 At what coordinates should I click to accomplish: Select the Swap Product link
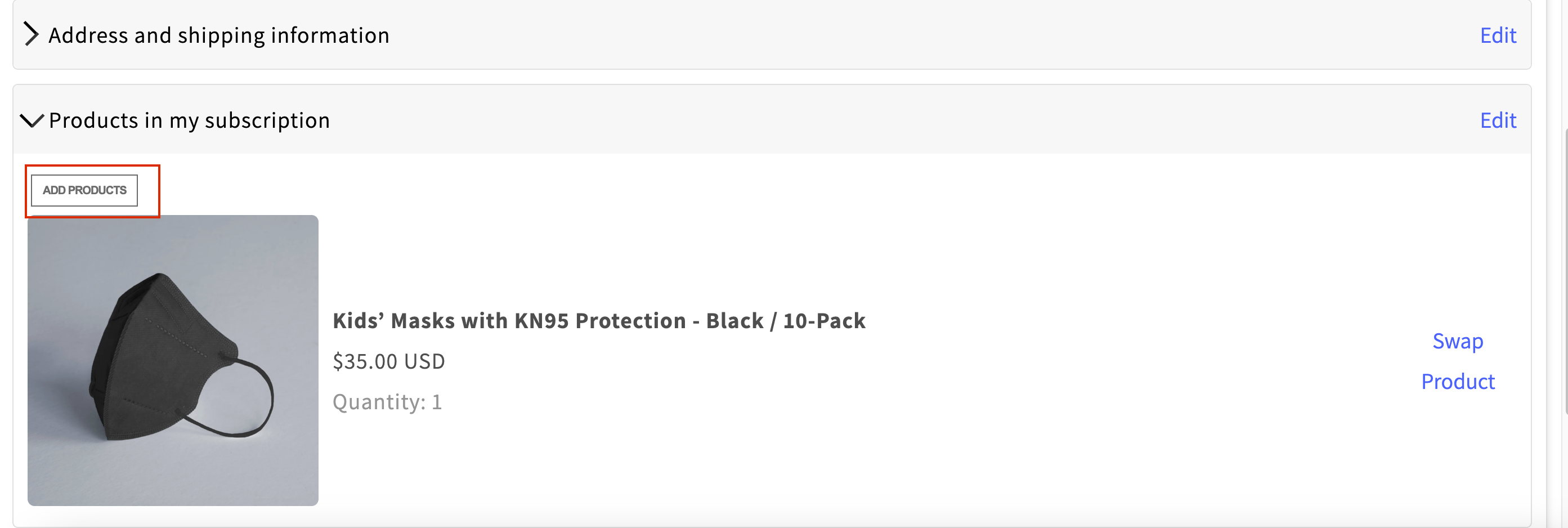point(1457,361)
